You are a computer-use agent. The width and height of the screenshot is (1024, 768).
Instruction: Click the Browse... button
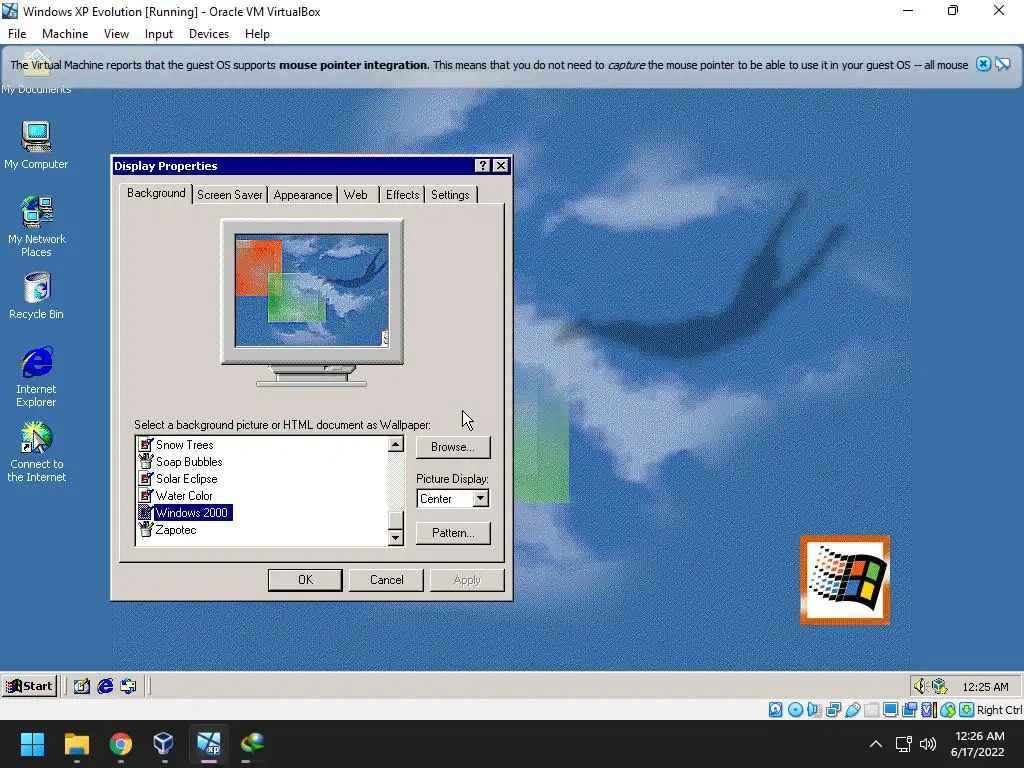[453, 447]
